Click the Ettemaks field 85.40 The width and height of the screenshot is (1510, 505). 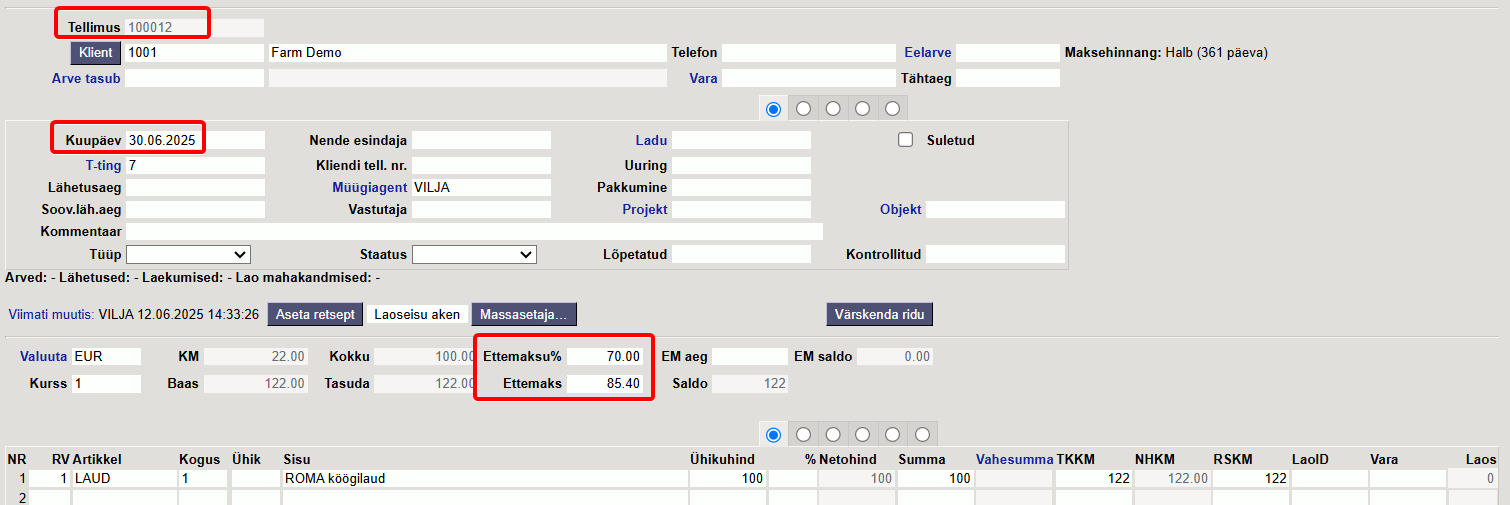click(604, 384)
